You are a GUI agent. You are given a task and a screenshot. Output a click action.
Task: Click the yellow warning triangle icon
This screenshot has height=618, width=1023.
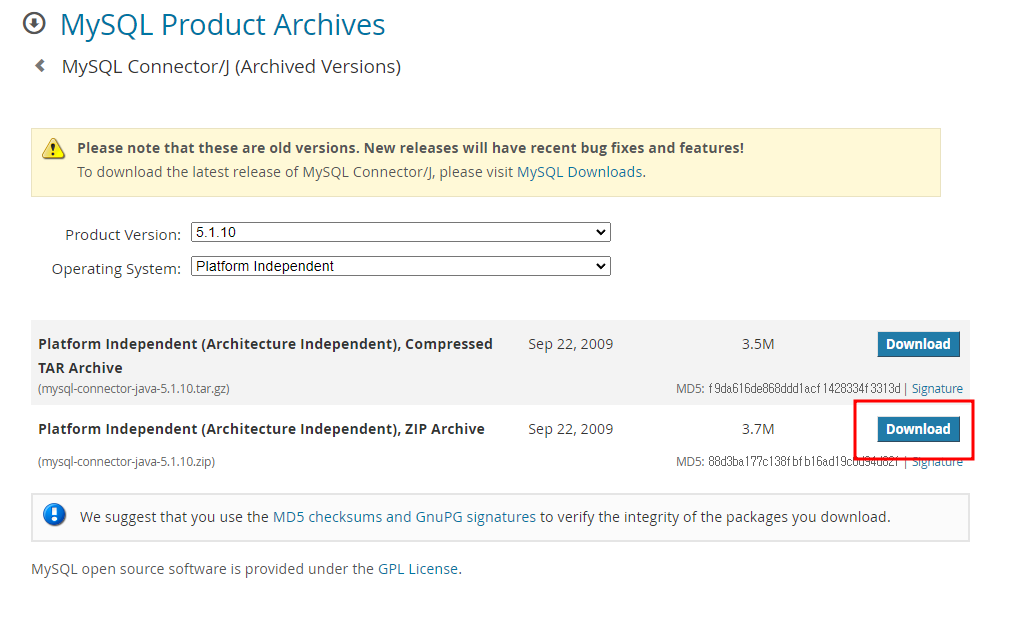pyautogui.click(x=53, y=148)
